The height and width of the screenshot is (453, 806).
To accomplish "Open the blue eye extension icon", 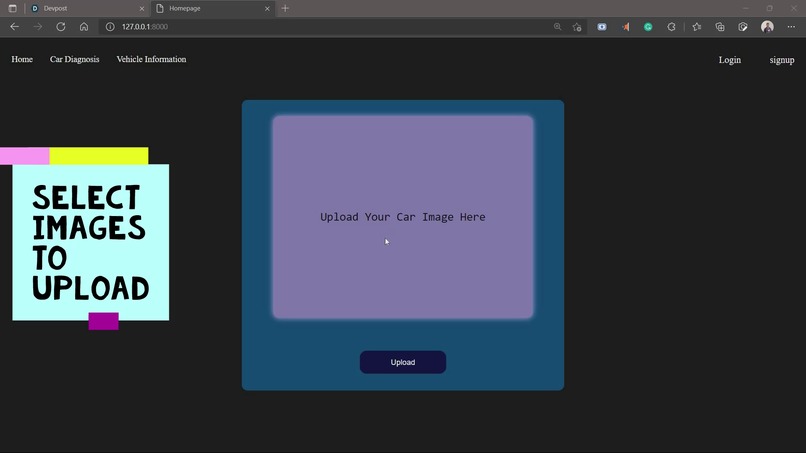I will [x=602, y=27].
